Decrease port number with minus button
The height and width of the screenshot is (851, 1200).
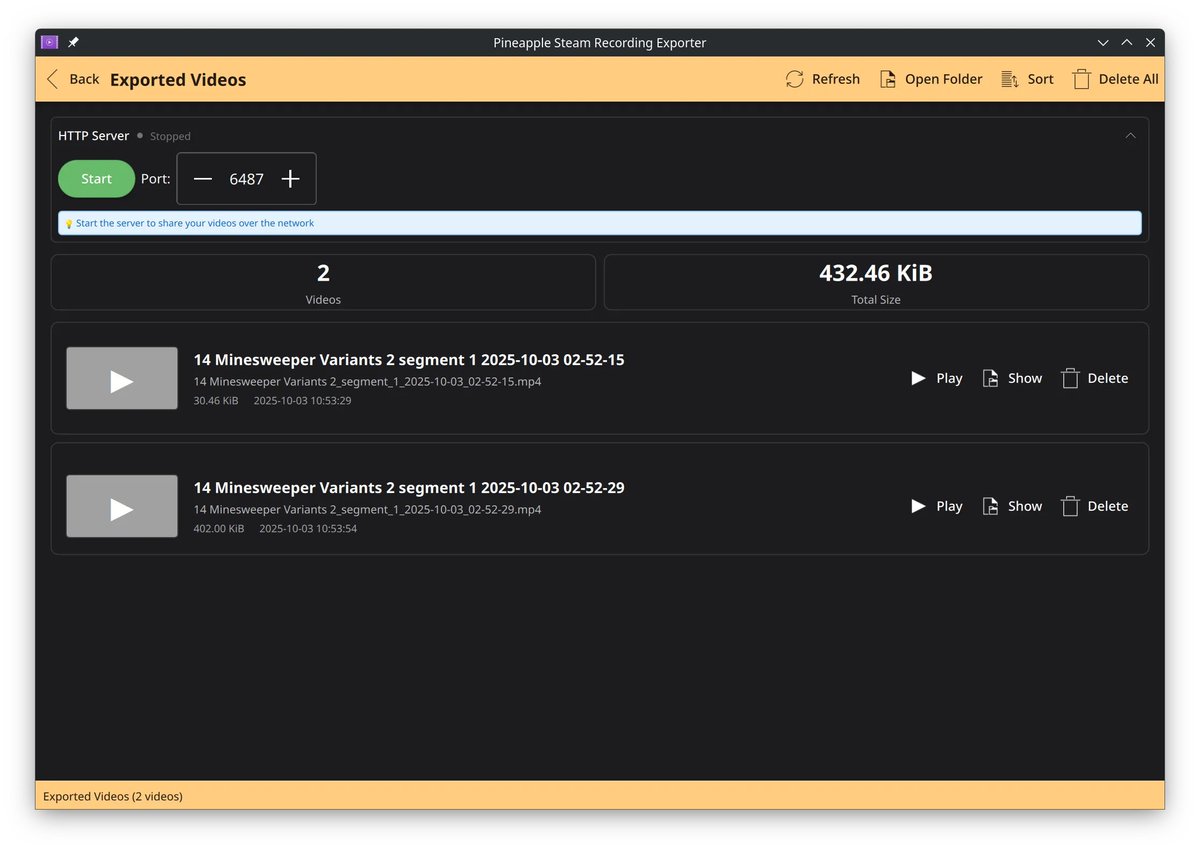[203, 179]
